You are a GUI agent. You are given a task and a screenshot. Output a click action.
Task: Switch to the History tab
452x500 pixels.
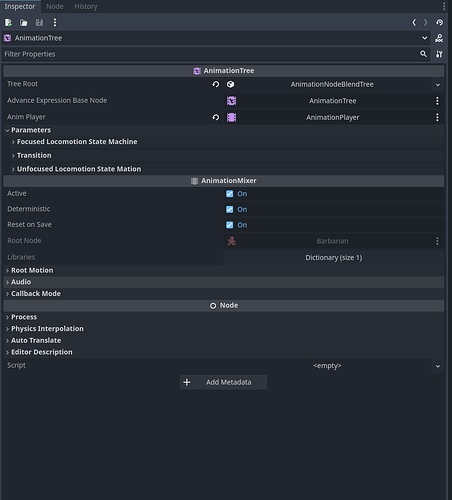tap(86, 6)
